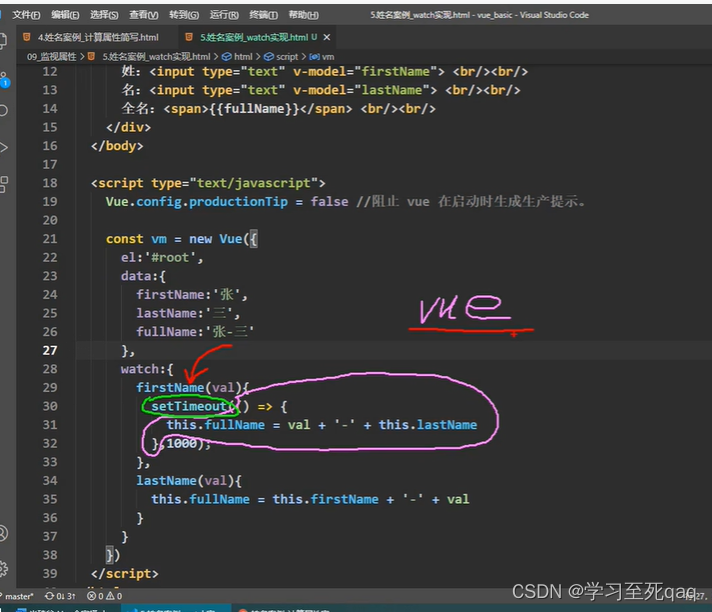
Task: Click this.firstName on line 35
Action: [326, 500]
